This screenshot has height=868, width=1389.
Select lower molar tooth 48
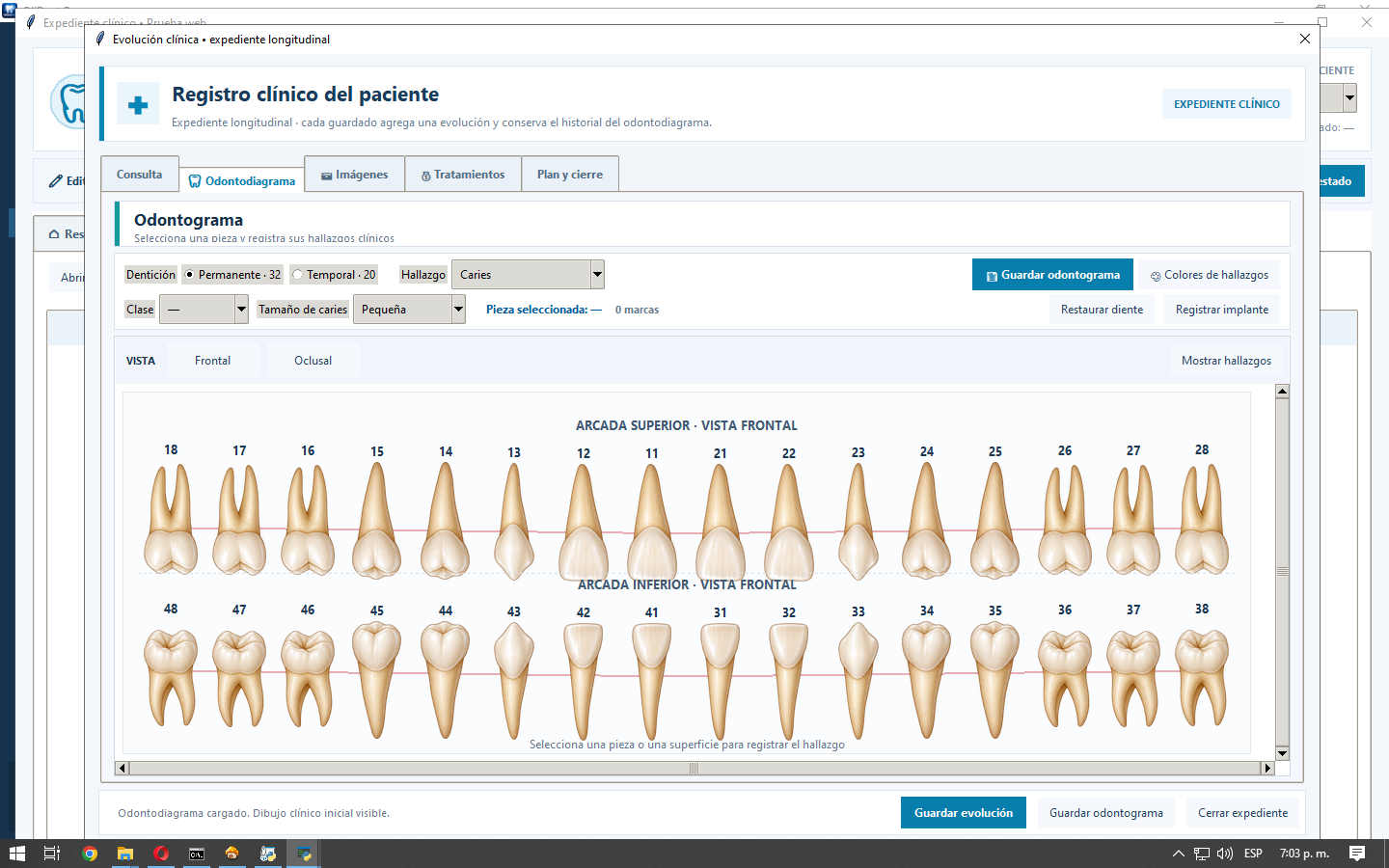tap(171, 678)
